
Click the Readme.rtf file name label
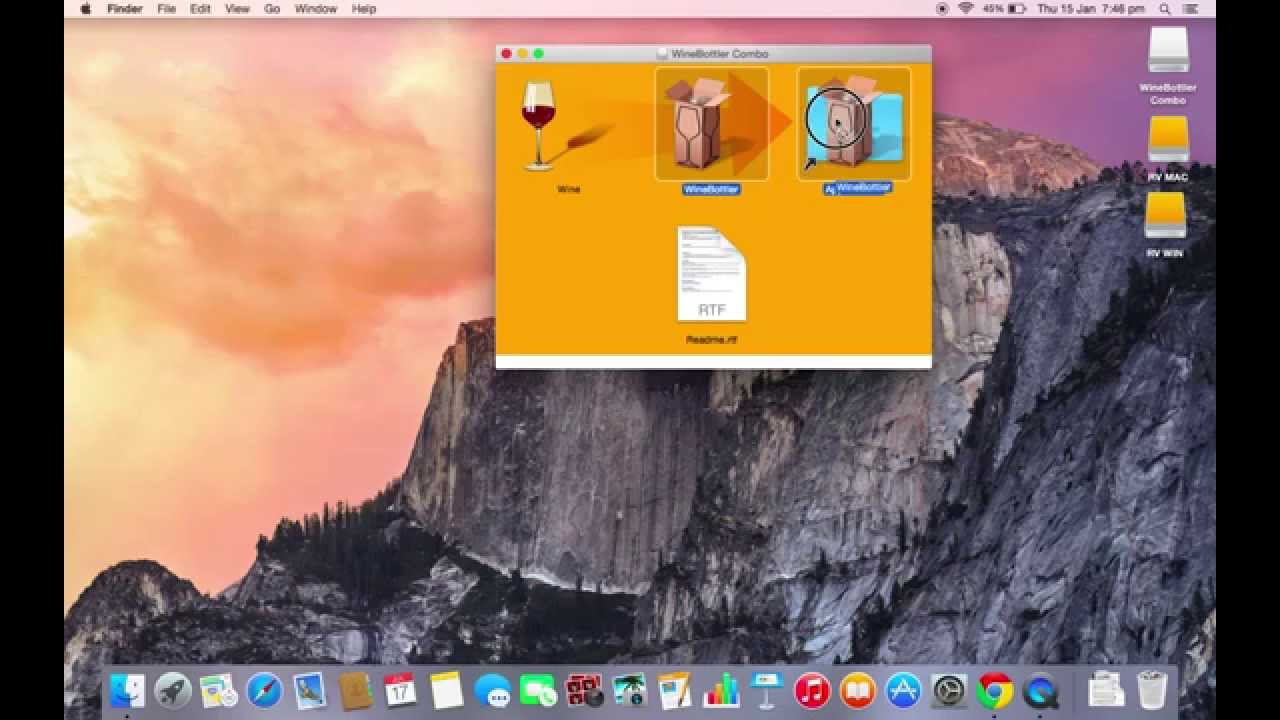coord(711,340)
